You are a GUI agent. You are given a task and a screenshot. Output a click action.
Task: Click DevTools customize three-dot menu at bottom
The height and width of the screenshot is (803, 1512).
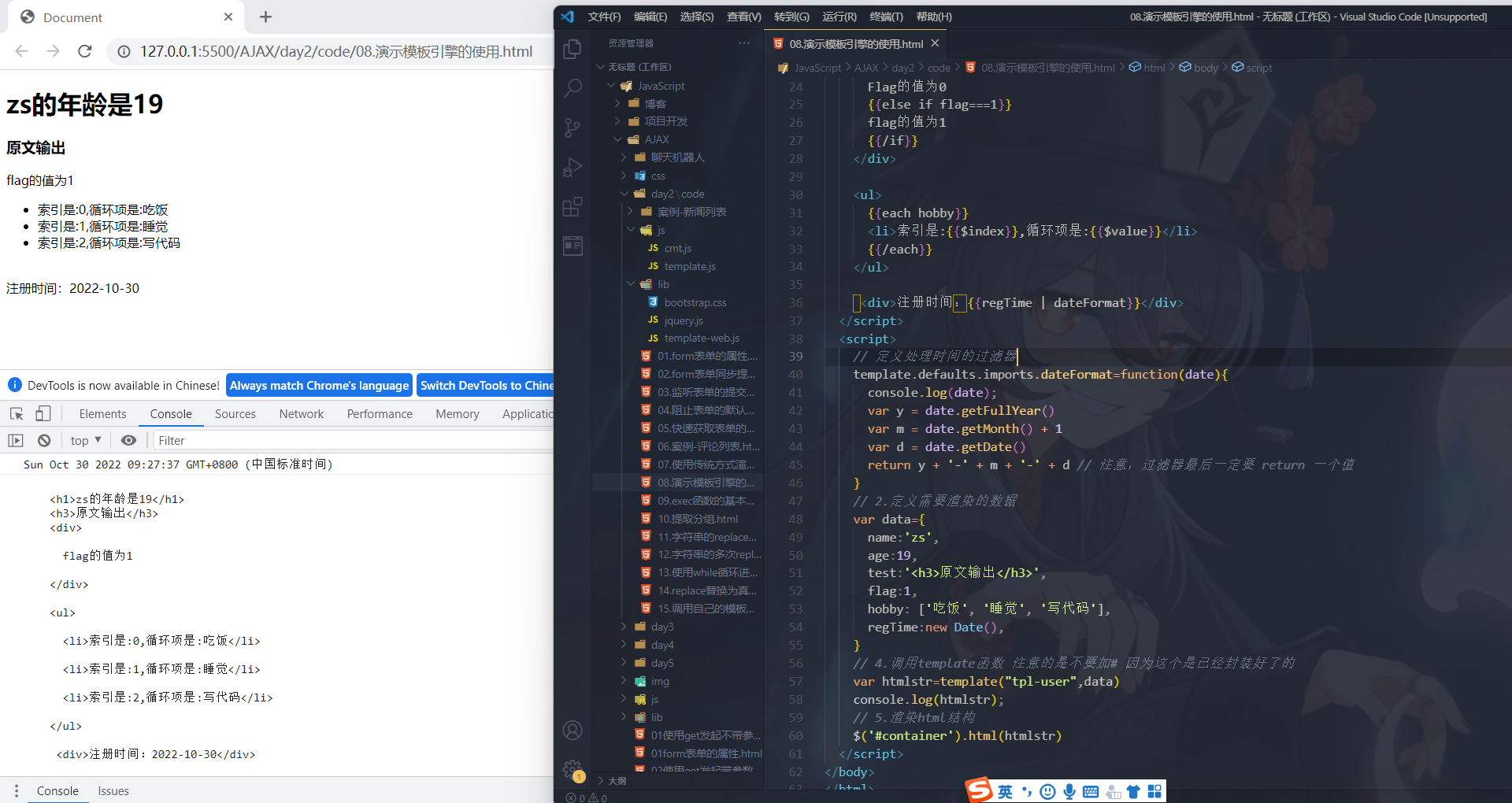point(16,790)
